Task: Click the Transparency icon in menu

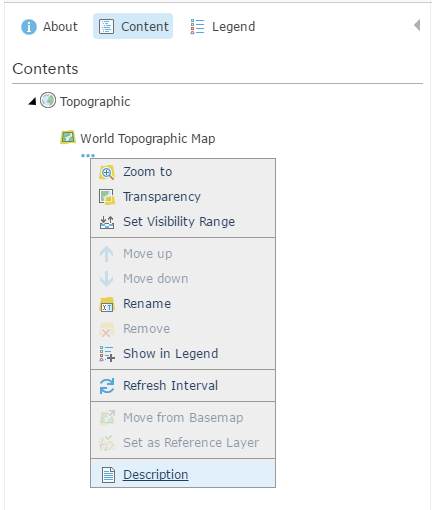Action: point(107,197)
